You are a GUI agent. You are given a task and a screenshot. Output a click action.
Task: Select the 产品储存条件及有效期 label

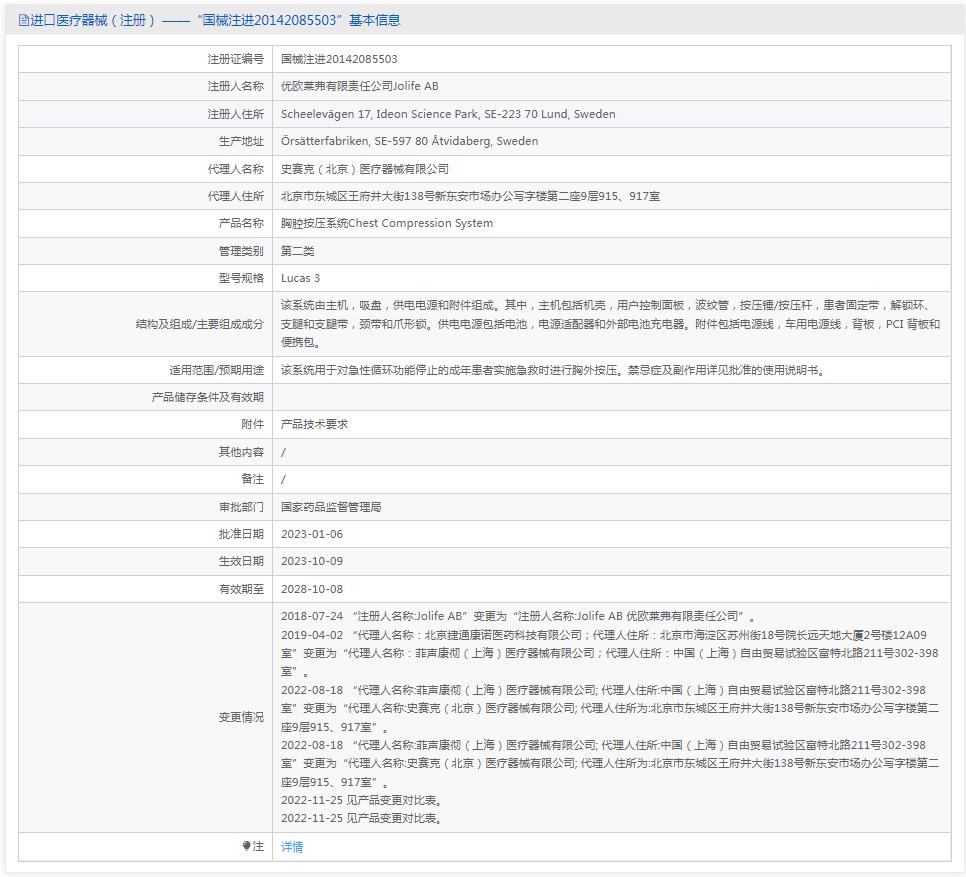tap(208, 397)
